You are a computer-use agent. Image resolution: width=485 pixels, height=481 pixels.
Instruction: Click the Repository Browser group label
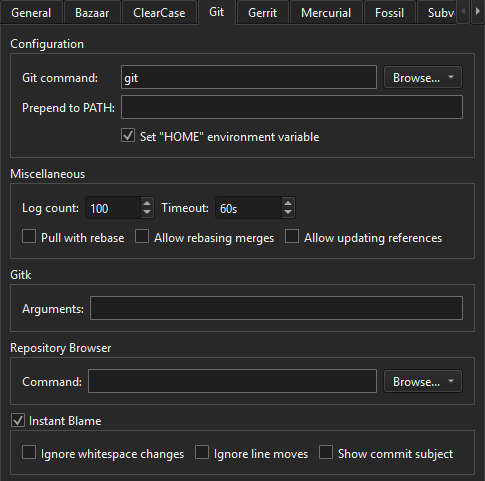click(x=61, y=348)
